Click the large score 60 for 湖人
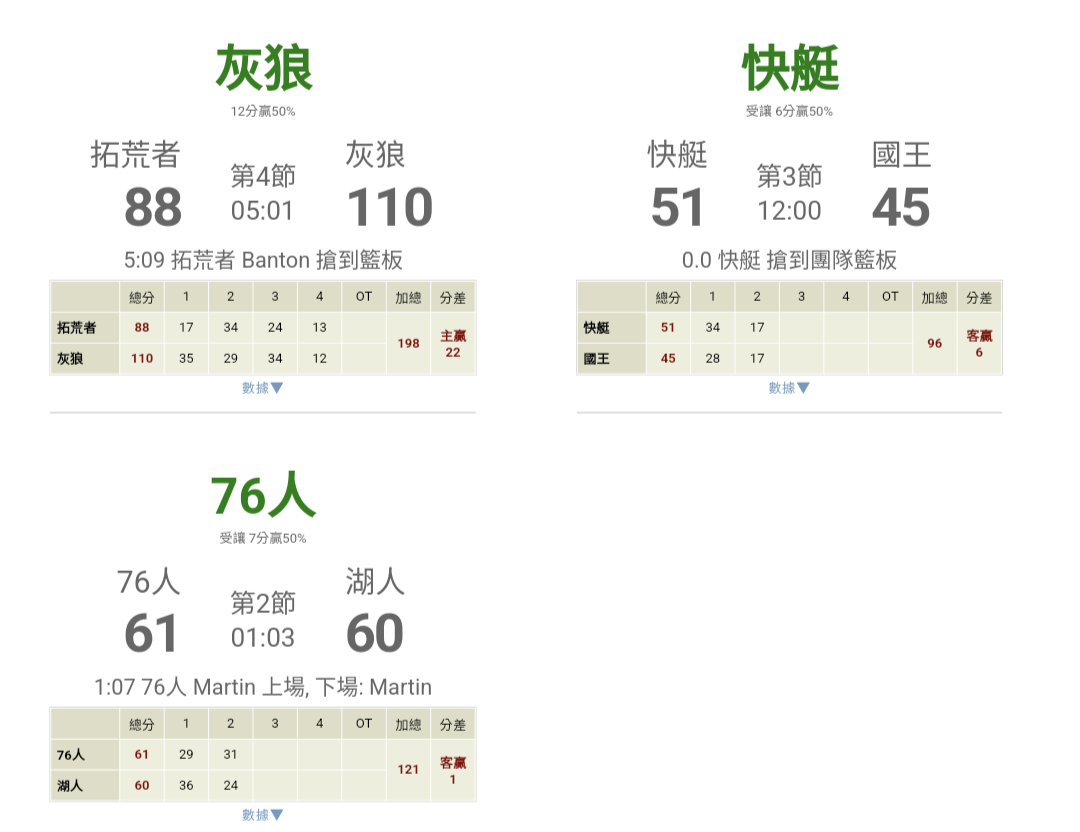This screenshot has width=1080, height=832. tap(375, 634)
